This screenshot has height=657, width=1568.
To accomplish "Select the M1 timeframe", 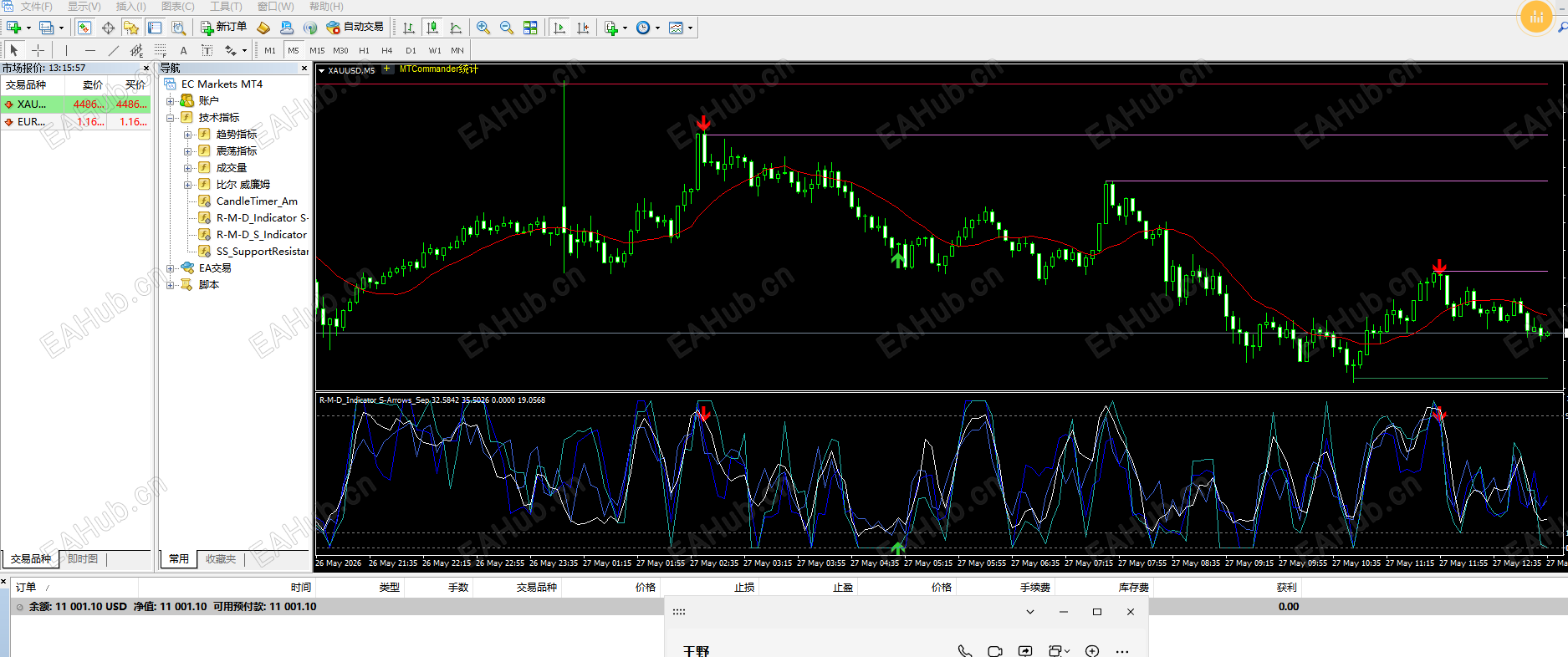I will click(x=270, y=50).
